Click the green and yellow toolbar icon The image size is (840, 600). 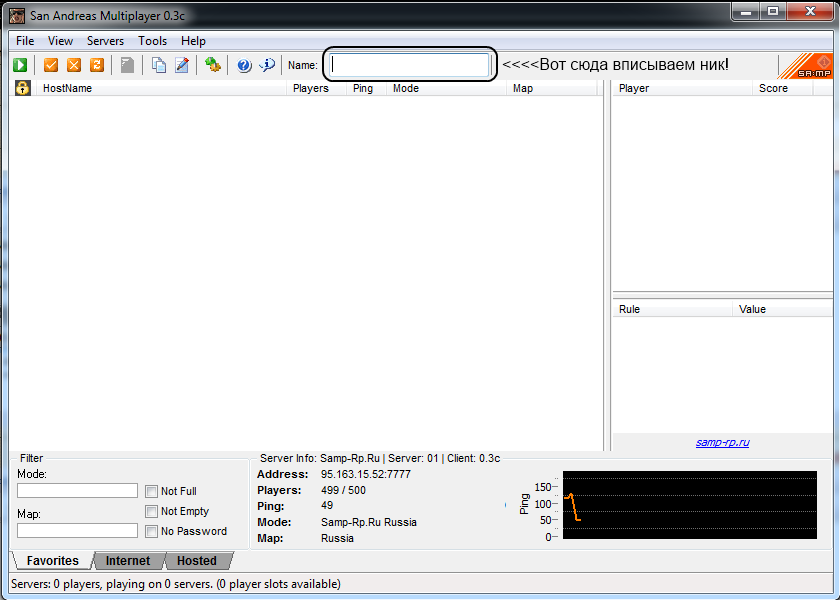point(213,65)
